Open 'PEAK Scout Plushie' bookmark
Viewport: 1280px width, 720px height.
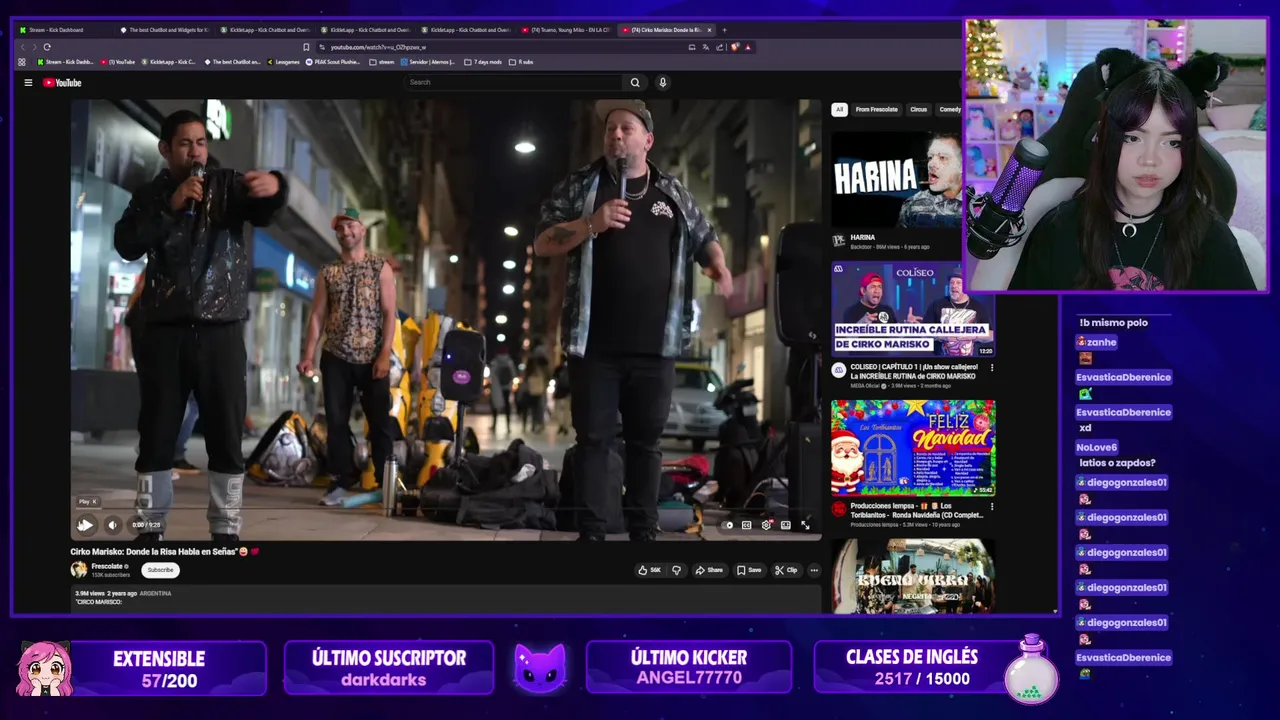[335, 62]
